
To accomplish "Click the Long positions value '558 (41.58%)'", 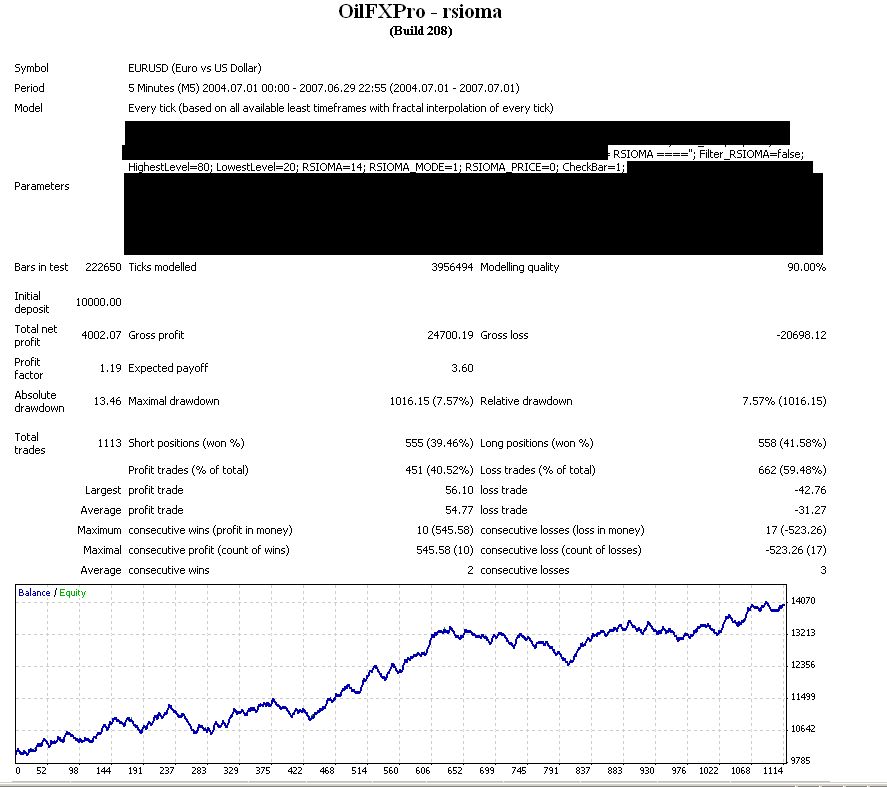I will coord(792,443).
